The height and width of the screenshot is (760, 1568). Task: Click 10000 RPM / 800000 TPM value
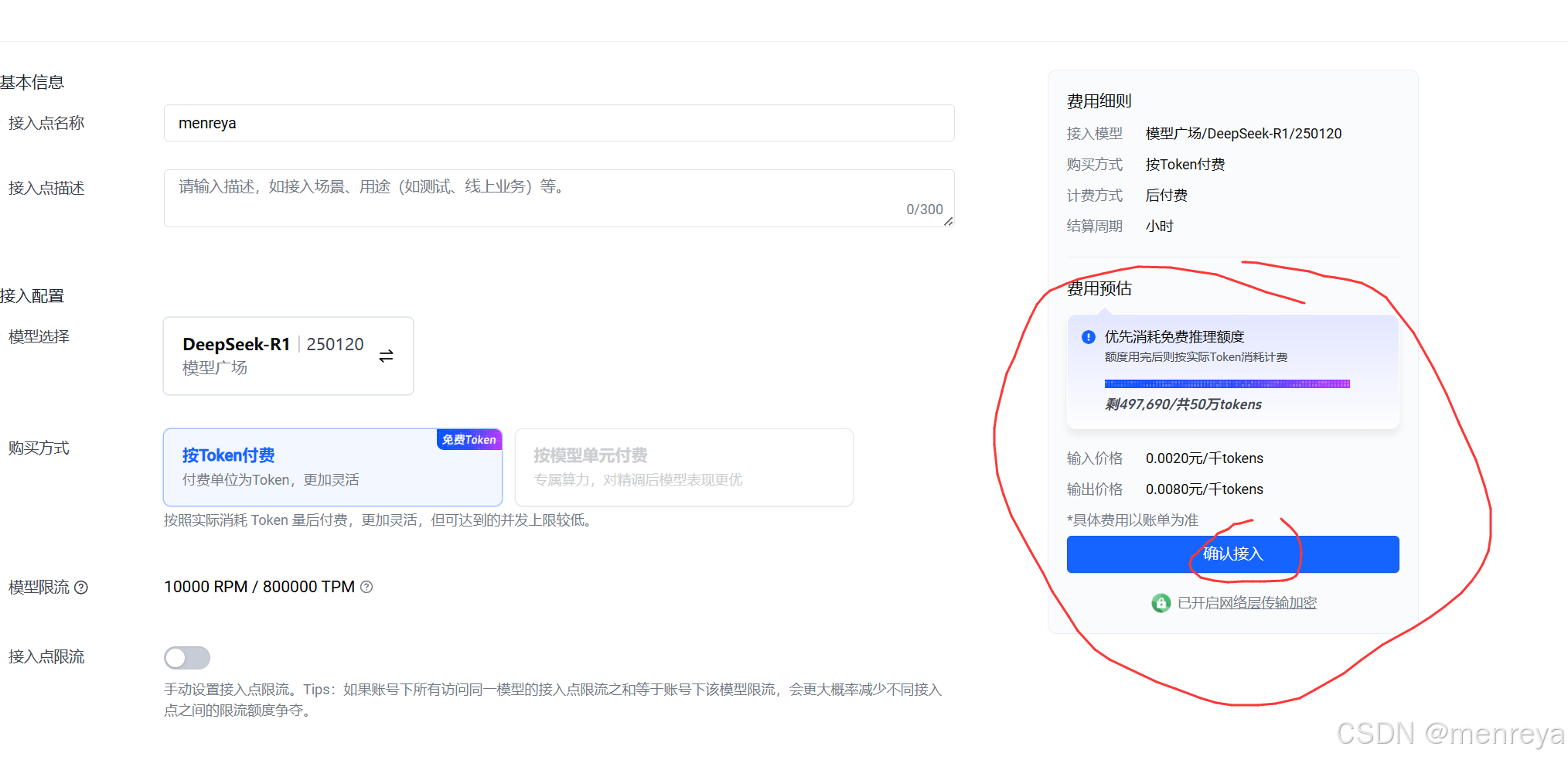[x=259, y=587]
